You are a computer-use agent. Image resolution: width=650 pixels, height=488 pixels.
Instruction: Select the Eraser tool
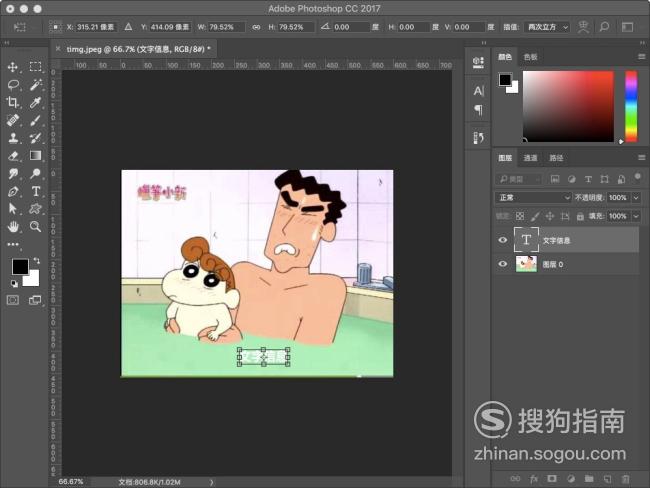13,156
